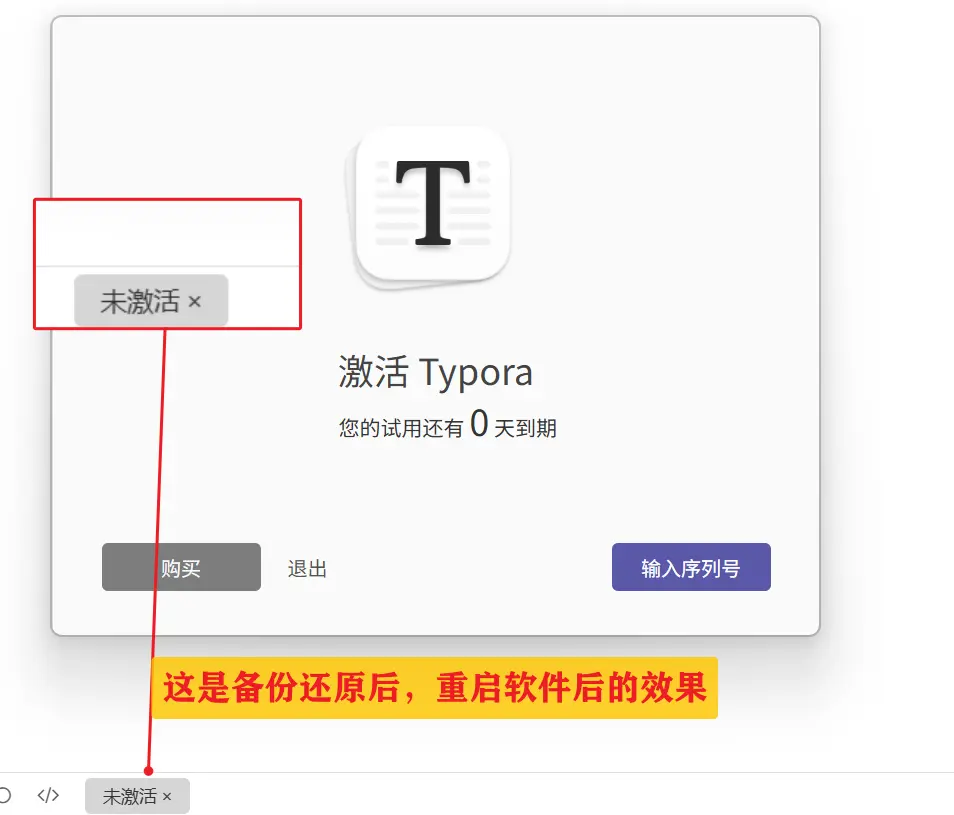The image size is (954, 815).
Task: Click 退出 to quit the dialog
Action: pos(307,569)
